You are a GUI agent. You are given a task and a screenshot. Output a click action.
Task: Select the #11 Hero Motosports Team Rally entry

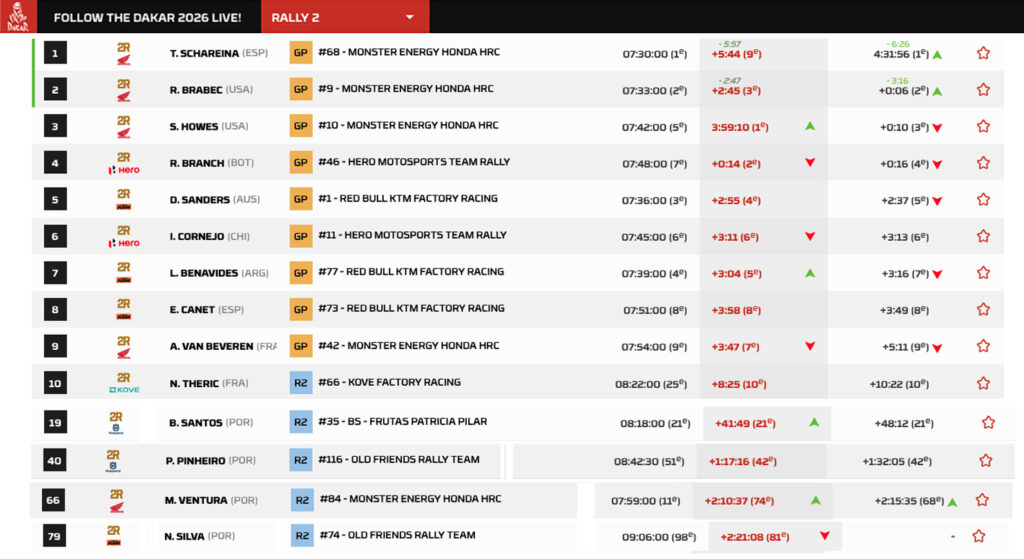(x=412, y=236)
